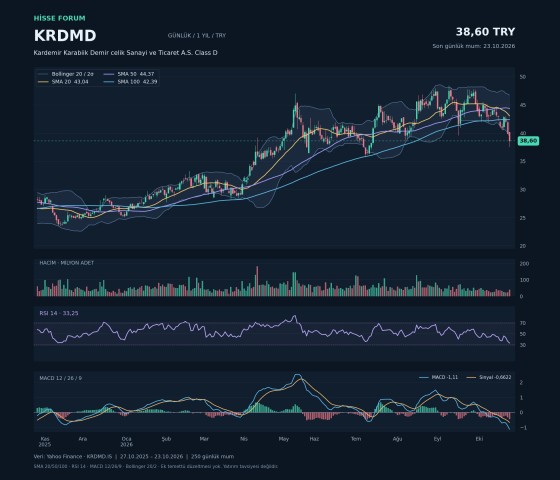Image resolution: width=560 pixels, height=480 pixels.
Task: Click the SMA 50 44,37 legend entry
Action: (x=129, y=74)
